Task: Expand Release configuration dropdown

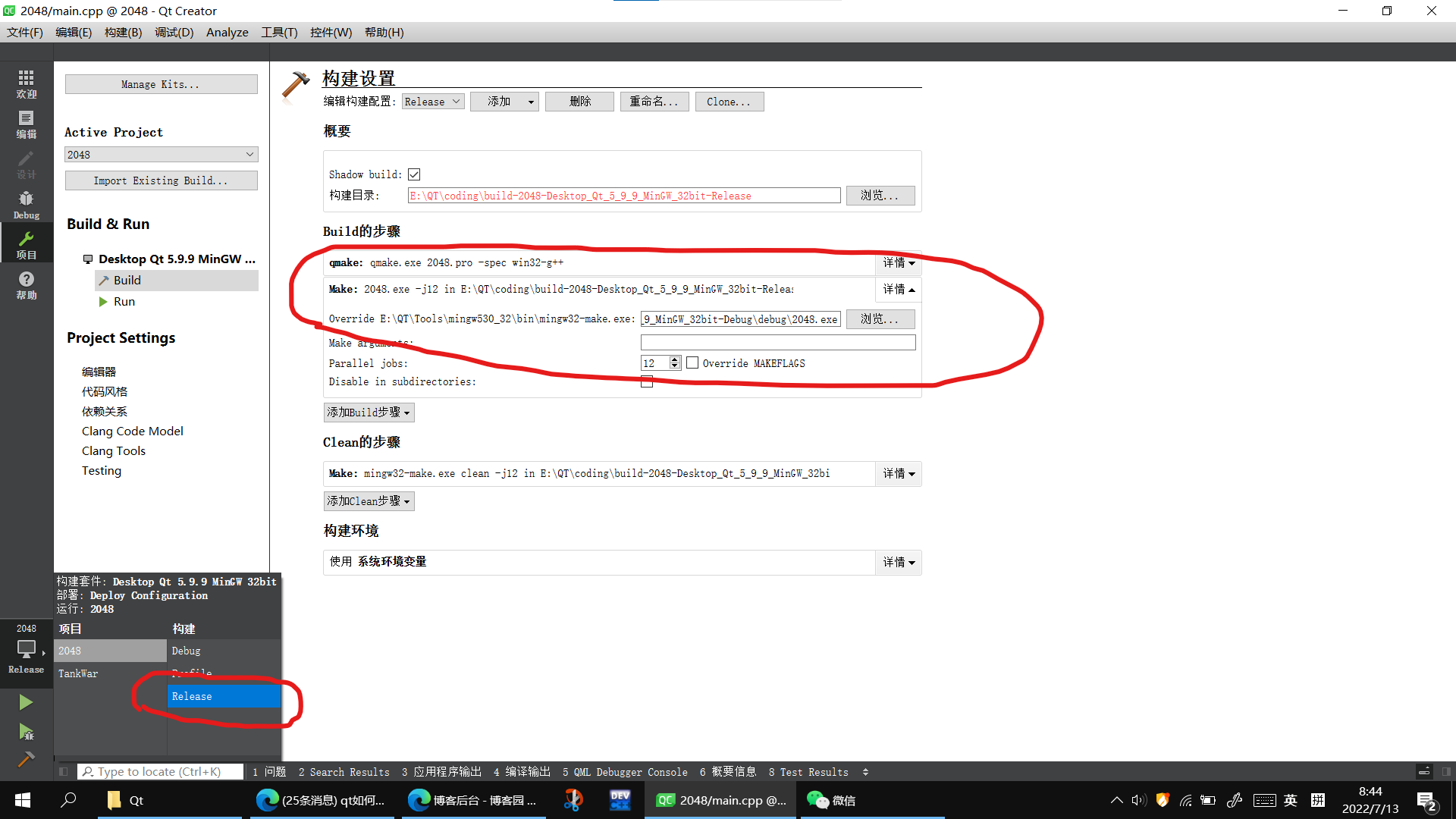Action: click(430, 100)
